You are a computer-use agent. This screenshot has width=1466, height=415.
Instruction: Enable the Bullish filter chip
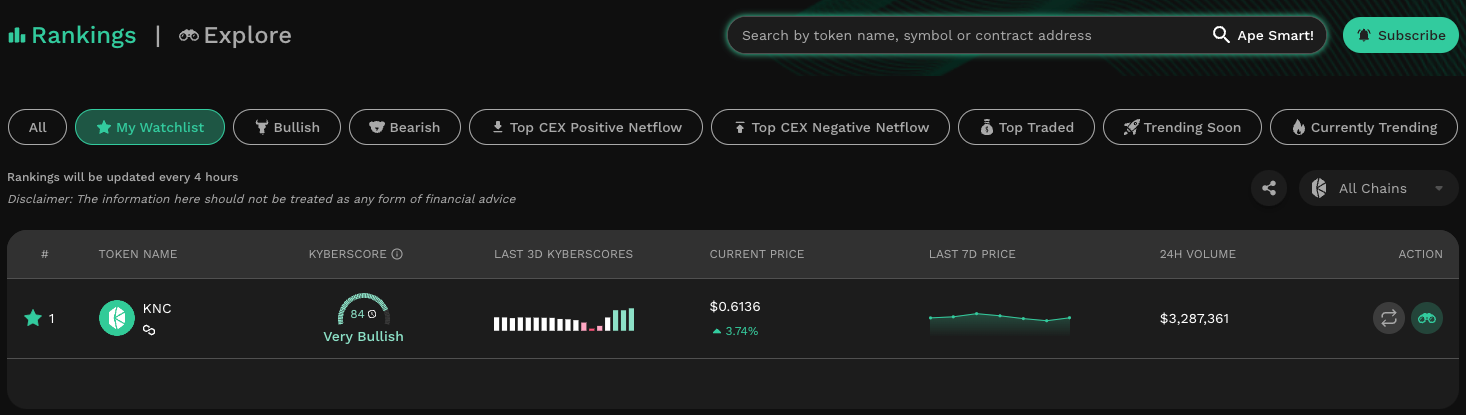click(287, 127)
